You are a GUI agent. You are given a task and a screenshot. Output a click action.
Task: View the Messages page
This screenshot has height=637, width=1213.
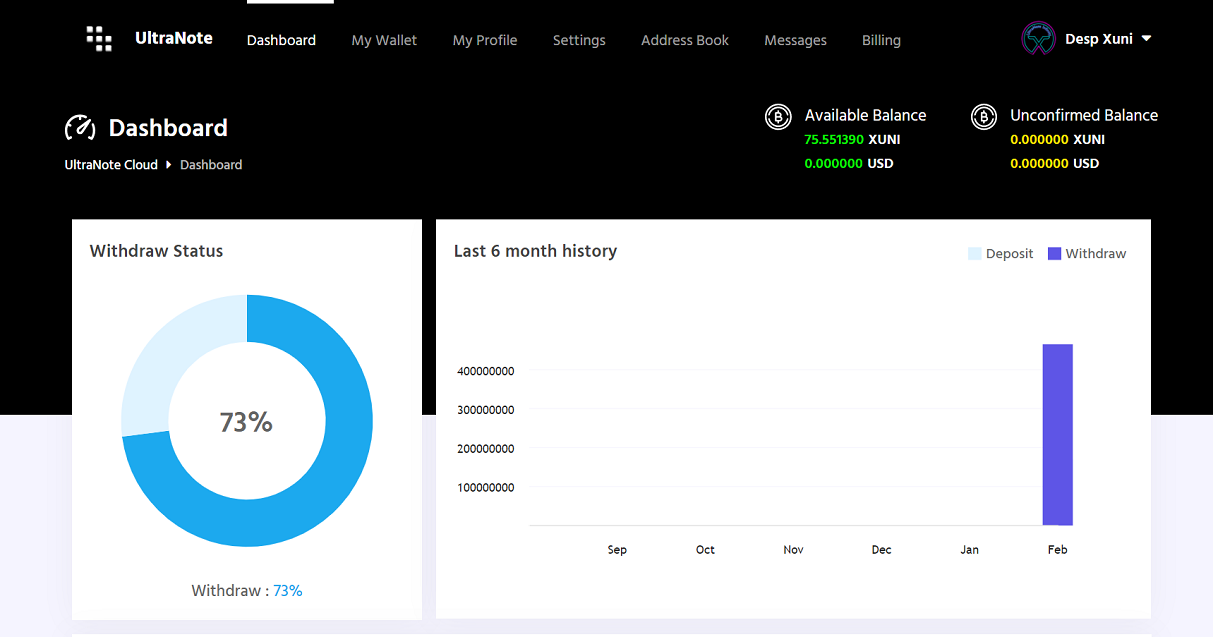795,40
